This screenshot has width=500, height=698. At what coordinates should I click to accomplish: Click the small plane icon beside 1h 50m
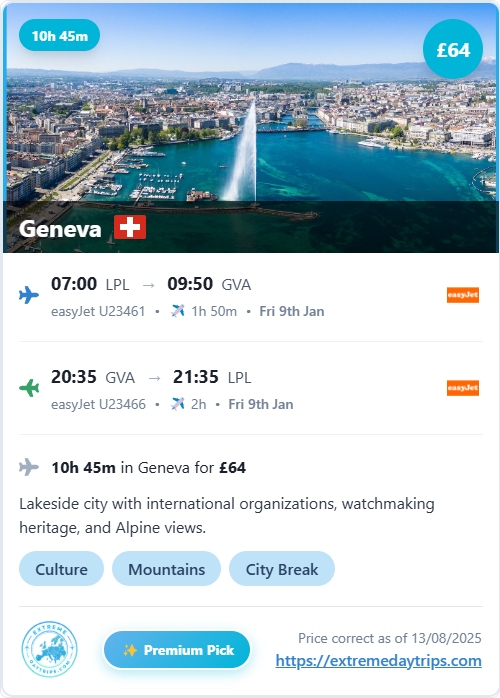pos(178,311)
